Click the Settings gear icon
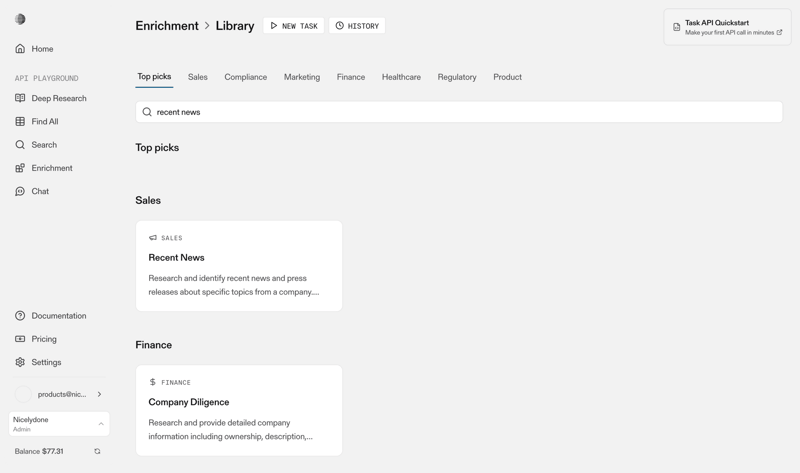The image size is (800, 473). (x=20, y=362)
